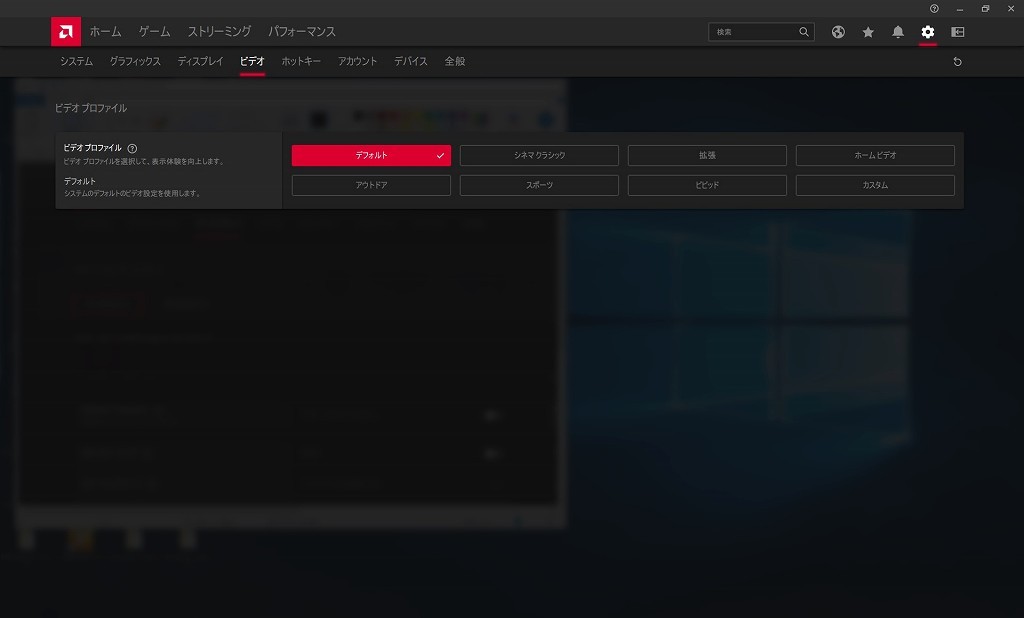Close the Radeon Software window
Screen dimensions: 1024x618
coord(1011,8)
